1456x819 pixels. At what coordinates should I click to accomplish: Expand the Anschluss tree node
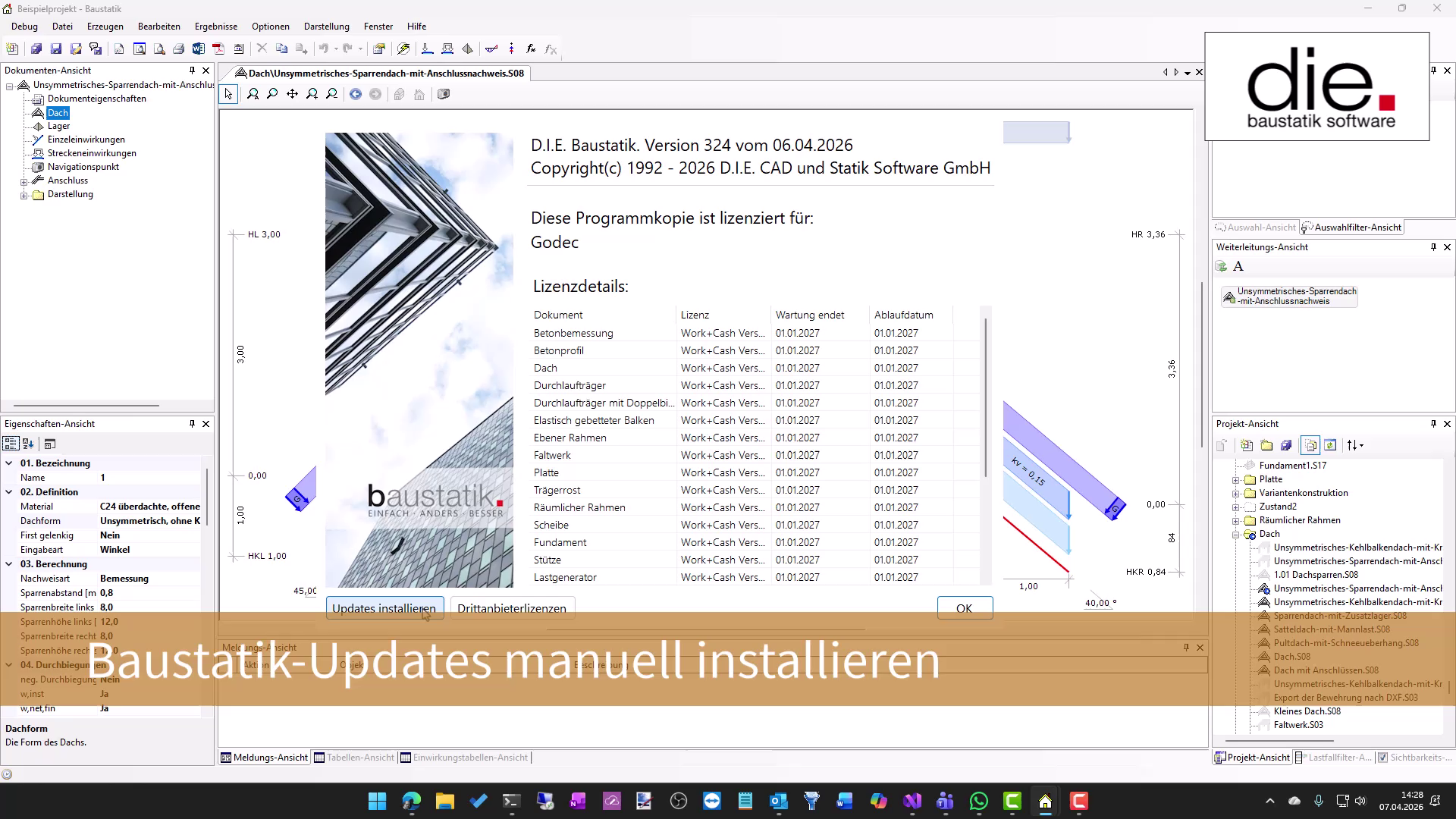coord(24,181)
